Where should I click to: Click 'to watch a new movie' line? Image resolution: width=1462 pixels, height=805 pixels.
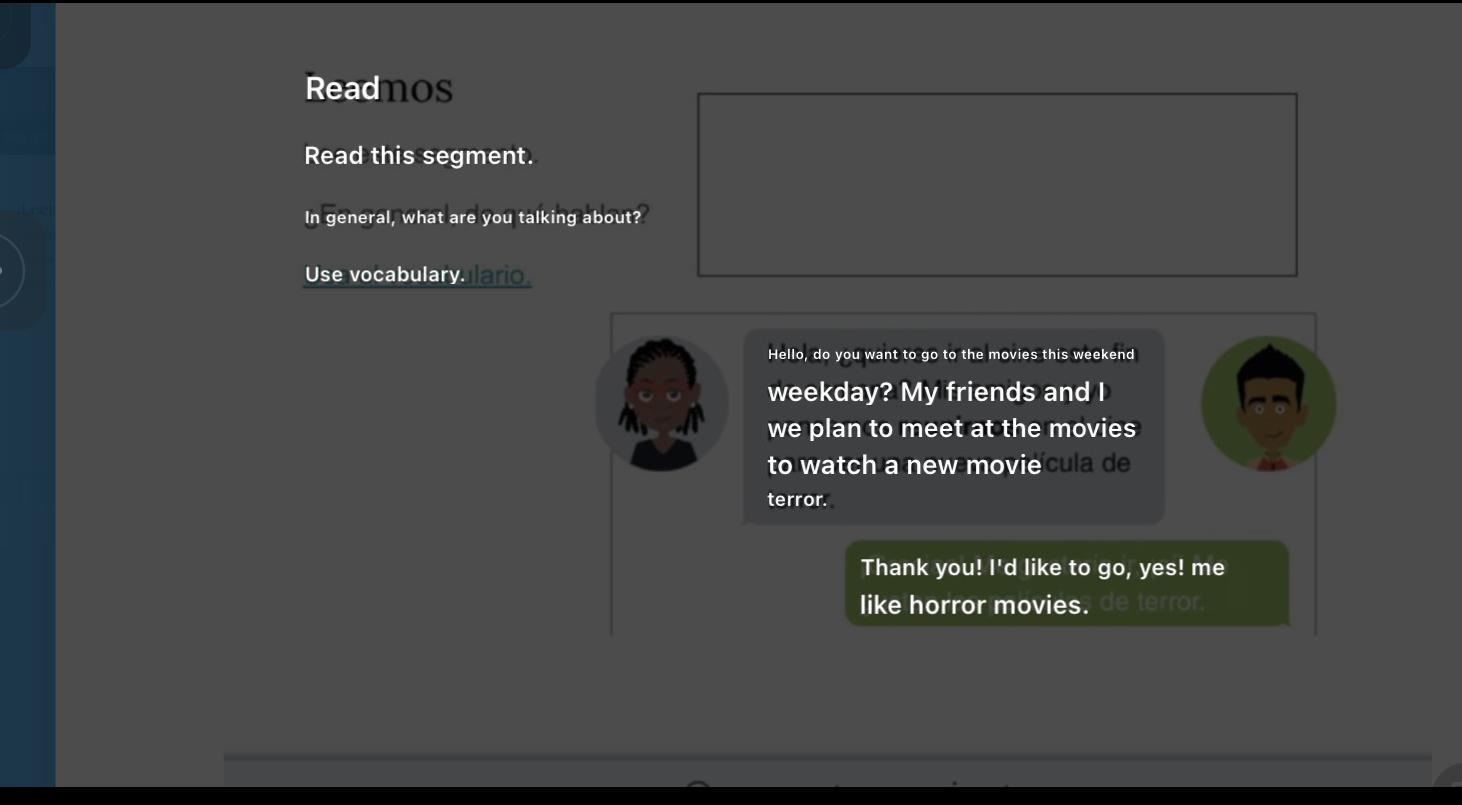coord(904,466)
